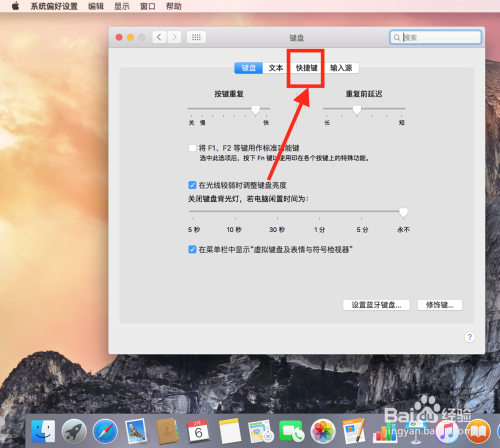Image resolution: width=500 pixels, height=448 pixels.
Task: Go back with the left chevron button
Action: (x=160, y=37)
